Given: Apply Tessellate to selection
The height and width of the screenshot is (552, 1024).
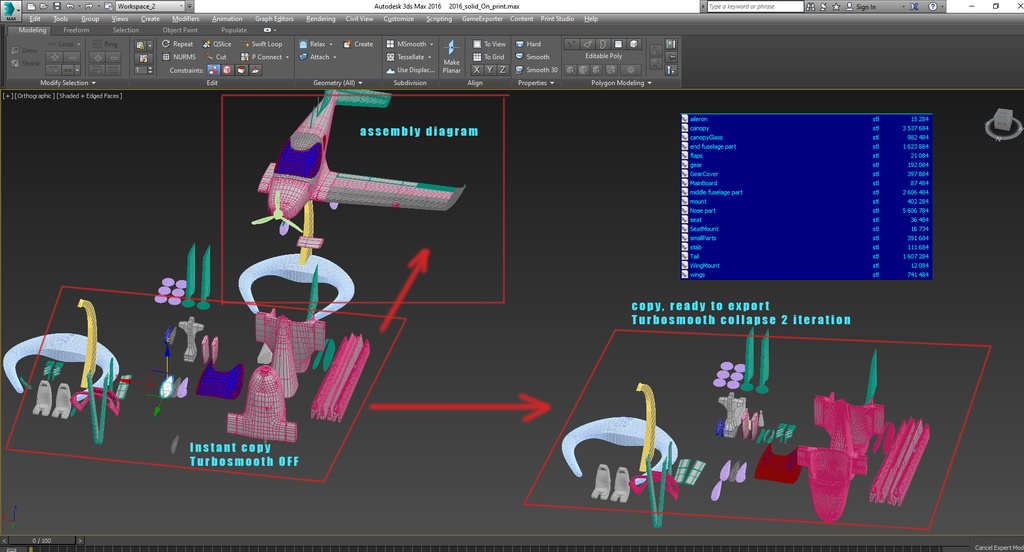Looking at the screenshot, I should tap(409, 57).
